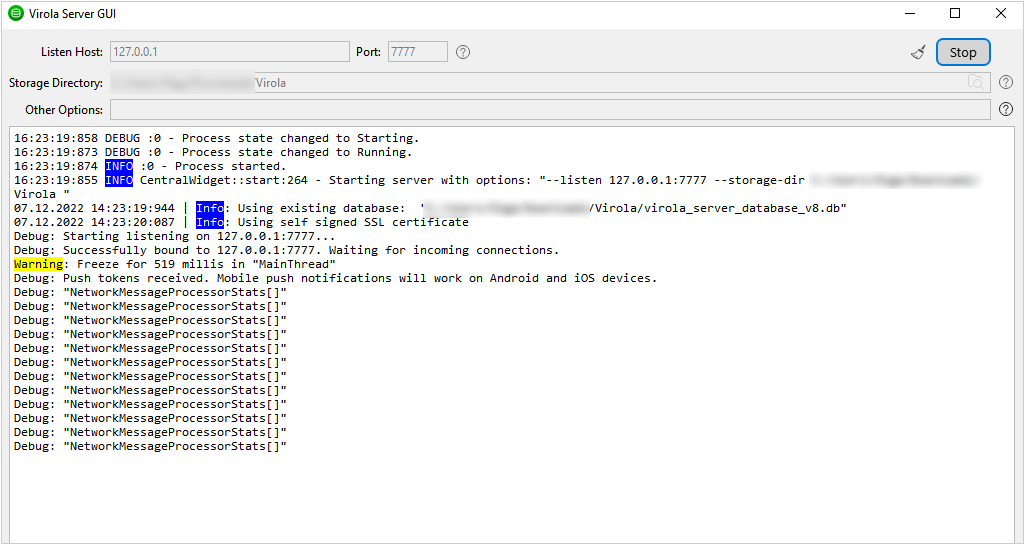
Task: Close the Virola Server GUI window
Action: [1001, 13]
